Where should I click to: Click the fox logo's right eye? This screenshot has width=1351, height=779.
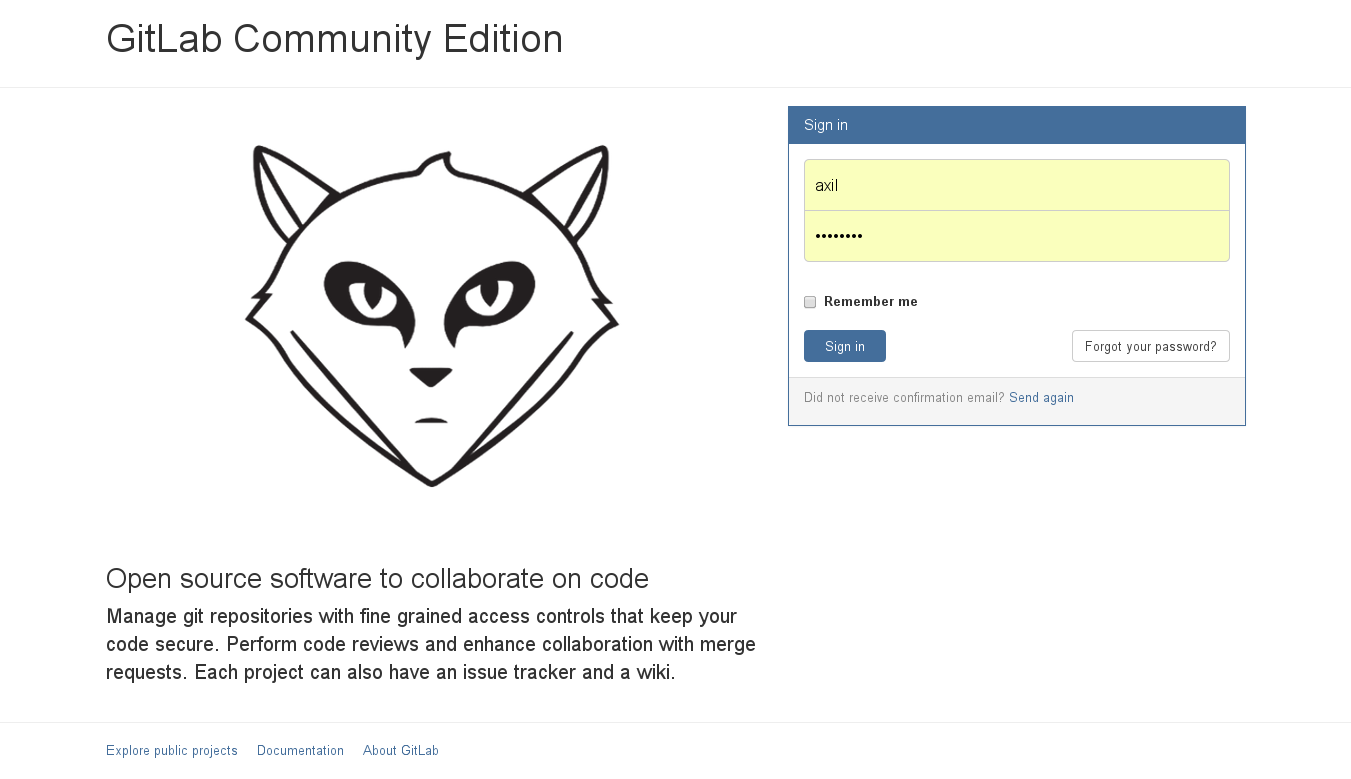pos(490,292)
